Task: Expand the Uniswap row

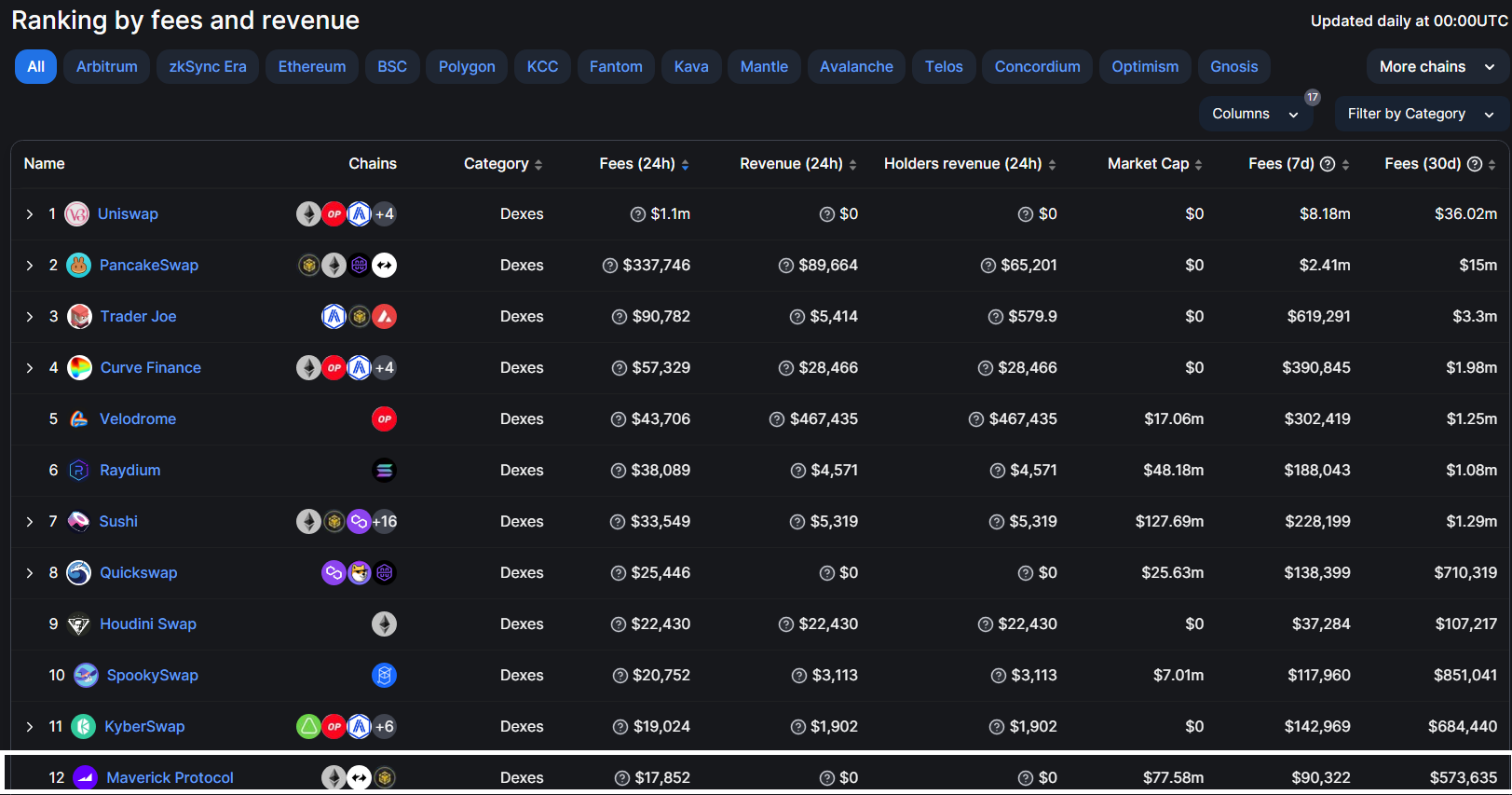Action: [x=30, y=214]
